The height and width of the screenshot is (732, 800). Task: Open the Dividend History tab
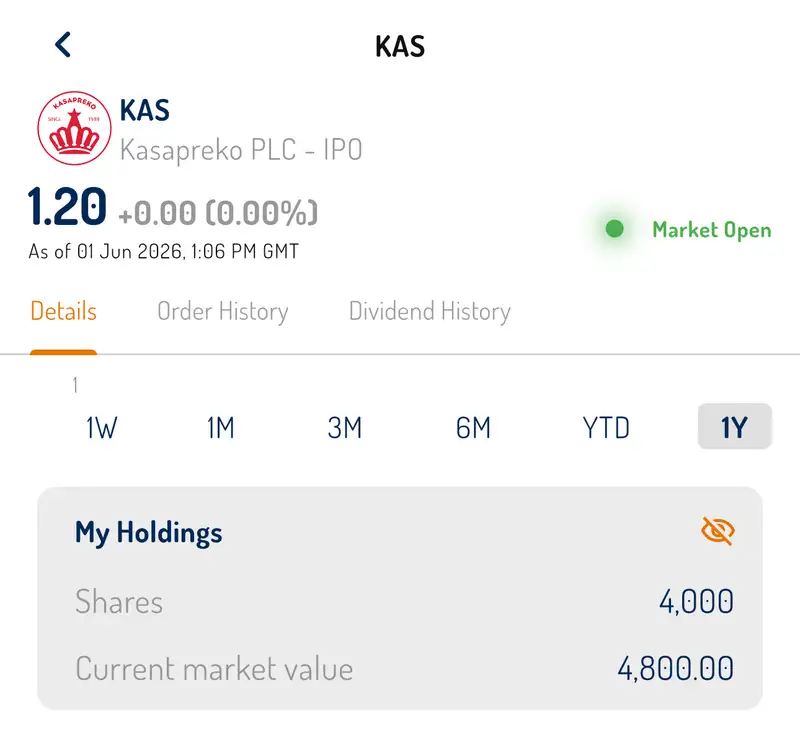tap(430, 312)
